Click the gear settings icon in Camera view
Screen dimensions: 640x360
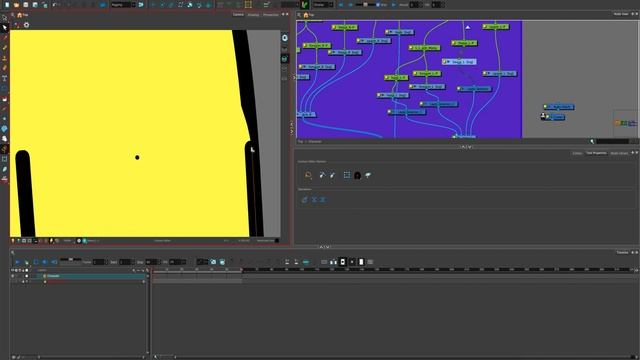[x=27, y=25]
